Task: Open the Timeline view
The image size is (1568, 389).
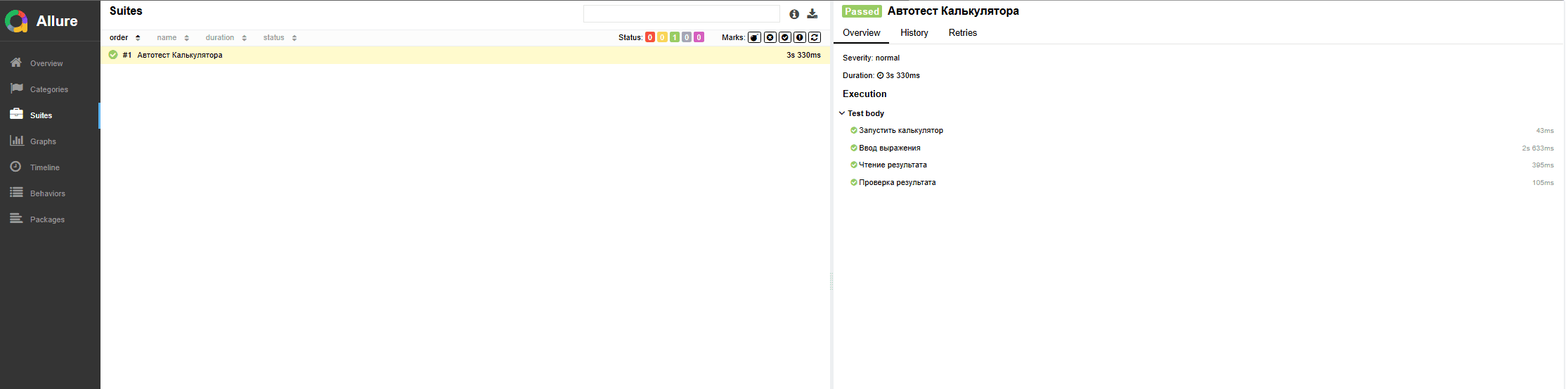Action: (44, 167)
